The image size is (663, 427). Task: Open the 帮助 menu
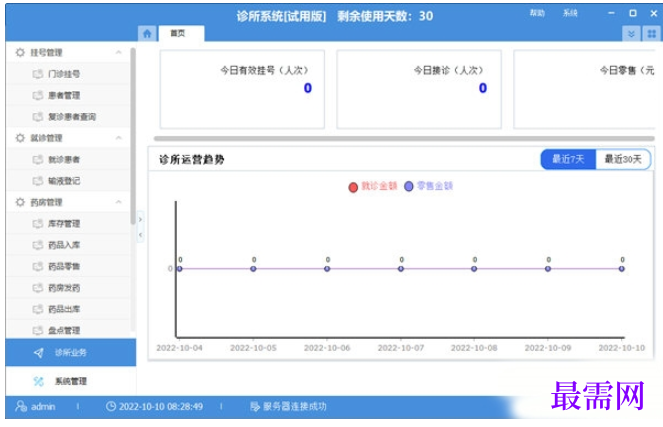click(537, 14)
